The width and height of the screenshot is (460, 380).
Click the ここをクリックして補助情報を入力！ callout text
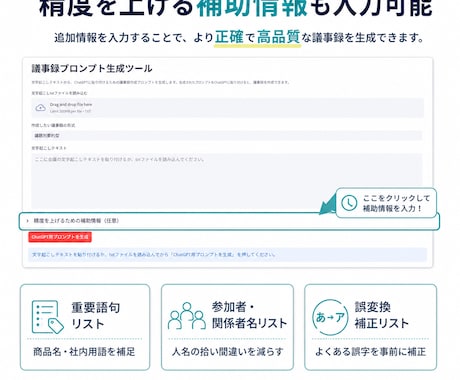[x=396, y=203]
